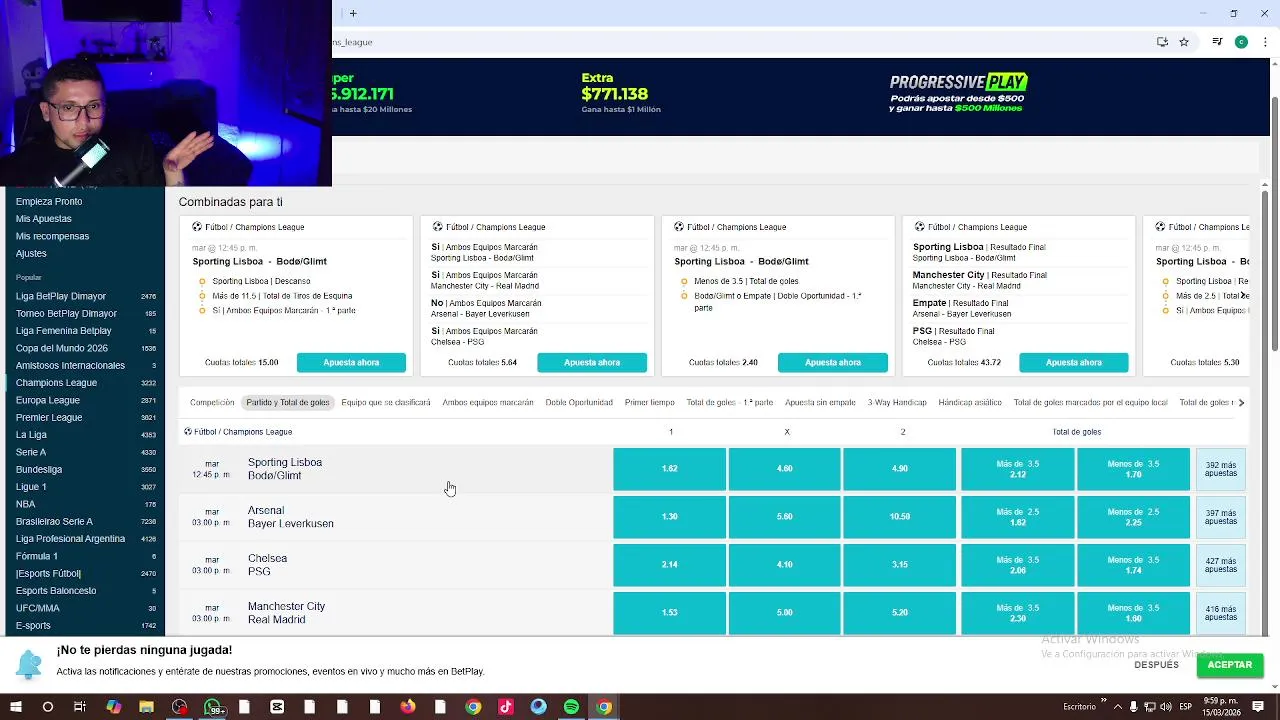Image resolution: width=1280 pixels, height=720 pixels.
Task: Select the Competición tab
Action: [212, 402]
